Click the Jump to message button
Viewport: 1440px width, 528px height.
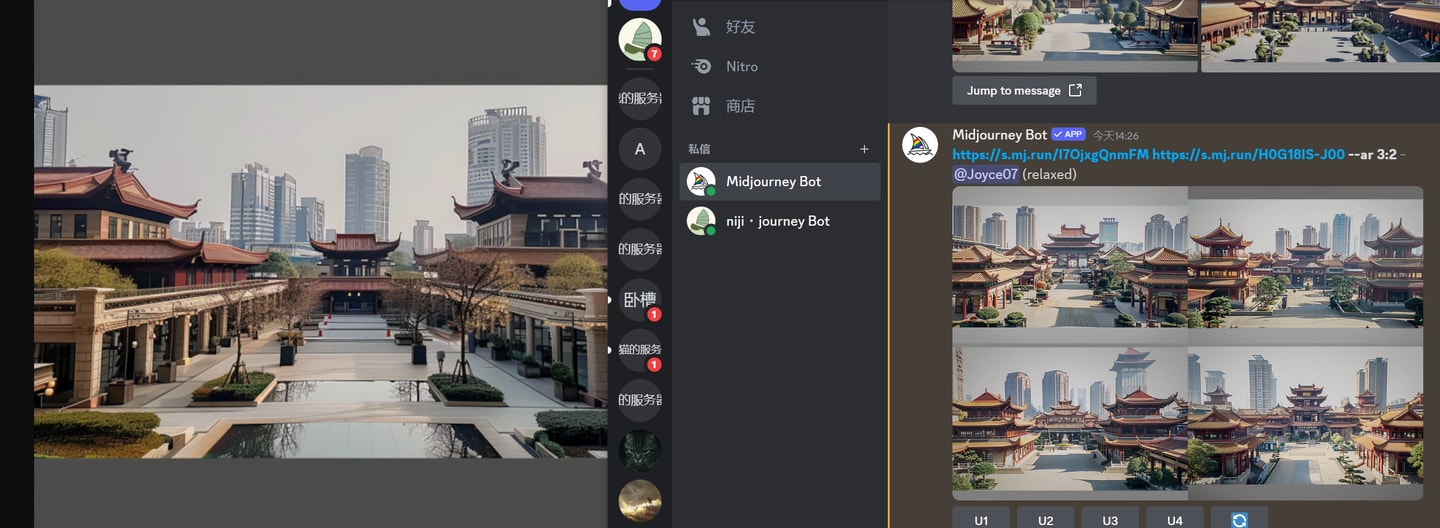pos(1024,90)
